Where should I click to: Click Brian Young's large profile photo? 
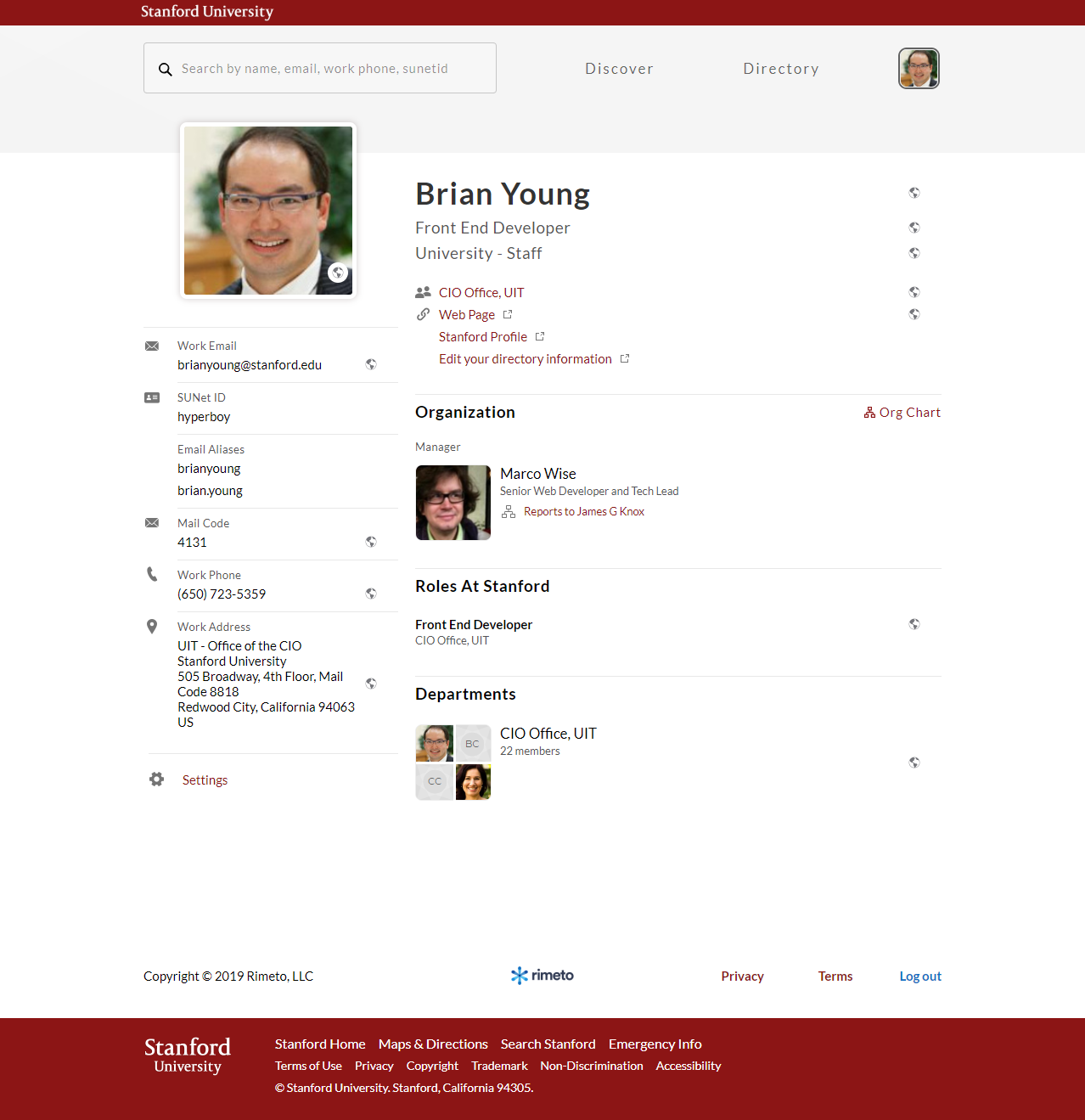[x=268, y=211]
